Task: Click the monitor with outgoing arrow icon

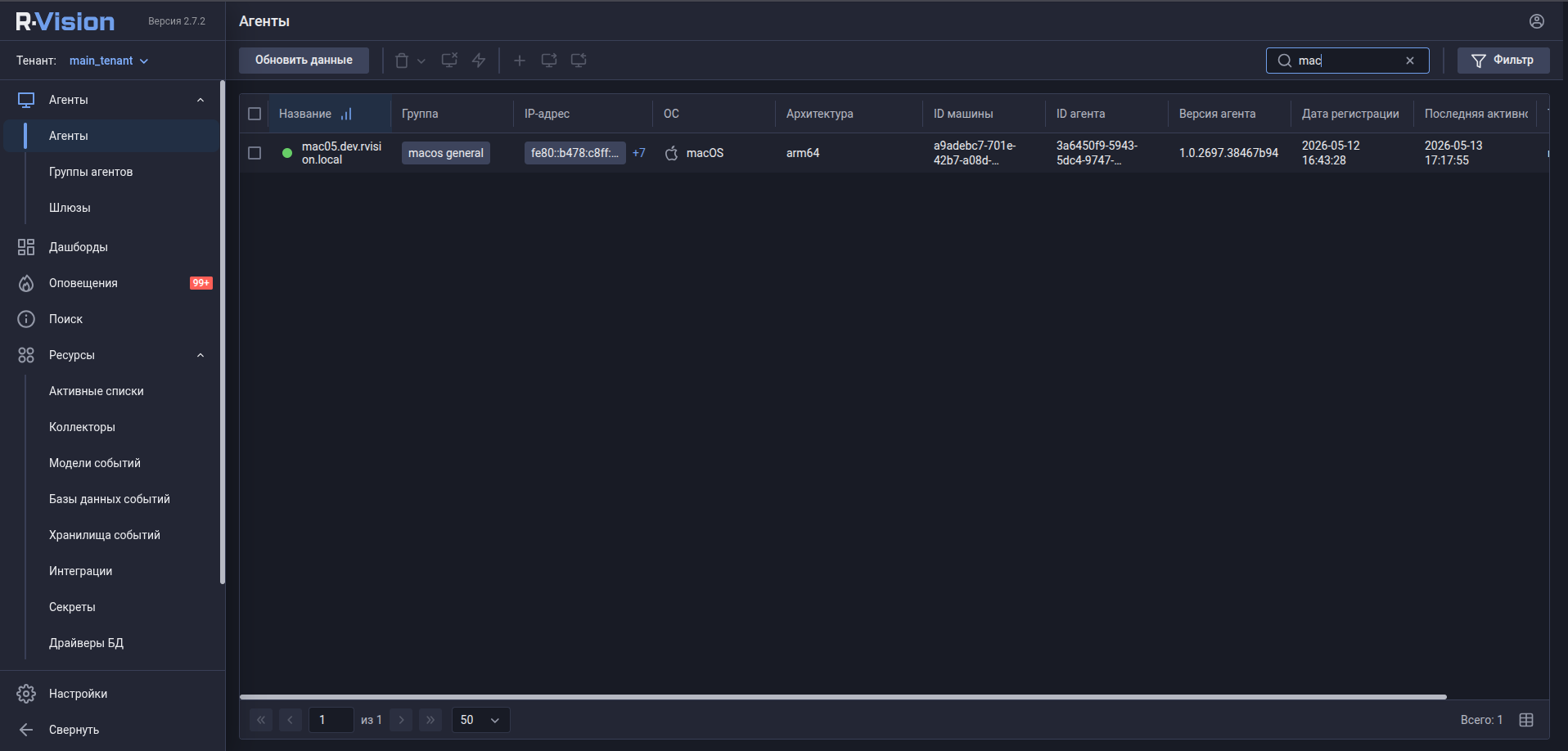Action: [x=549, y=61]
